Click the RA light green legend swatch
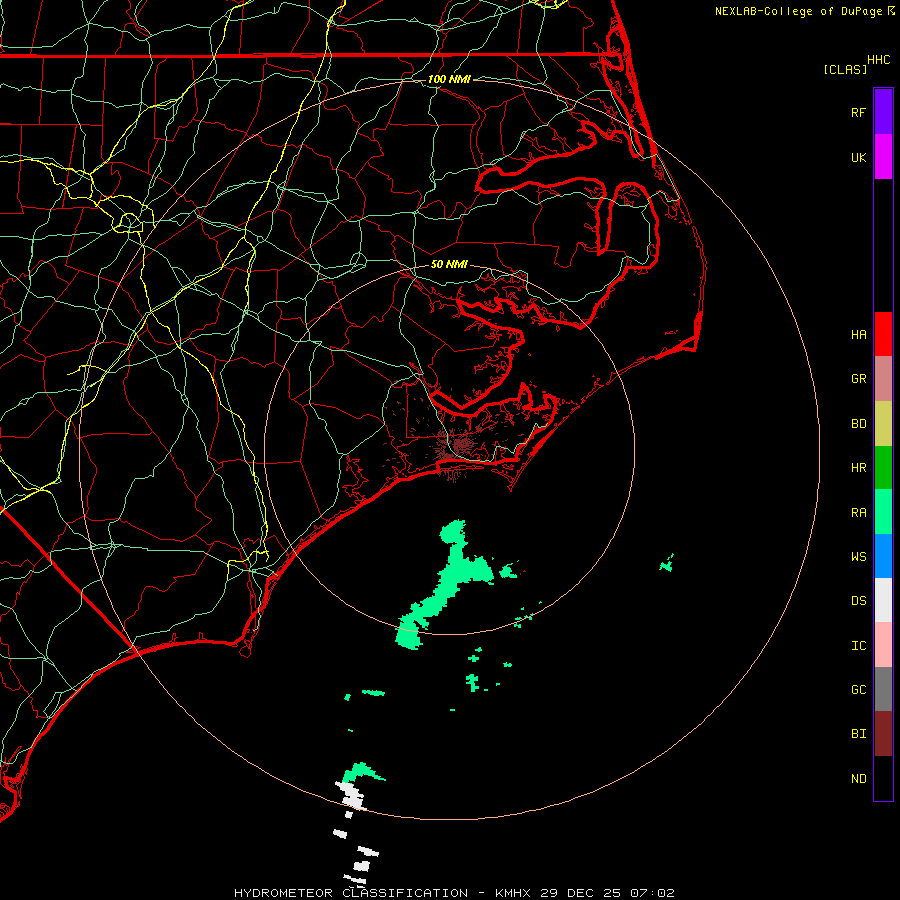The image size is (900, 900). [883, 512]
